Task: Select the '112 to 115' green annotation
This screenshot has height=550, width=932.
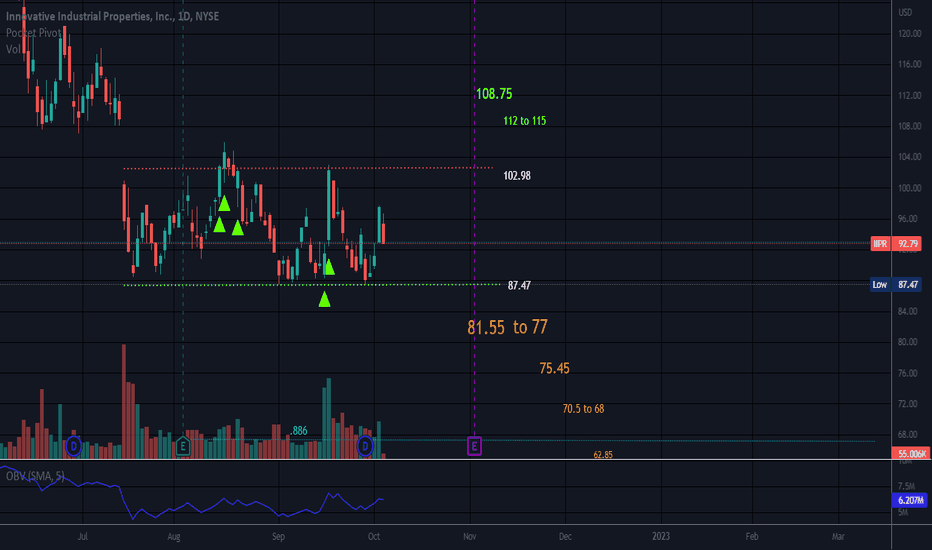Action: tap(524, 121)
